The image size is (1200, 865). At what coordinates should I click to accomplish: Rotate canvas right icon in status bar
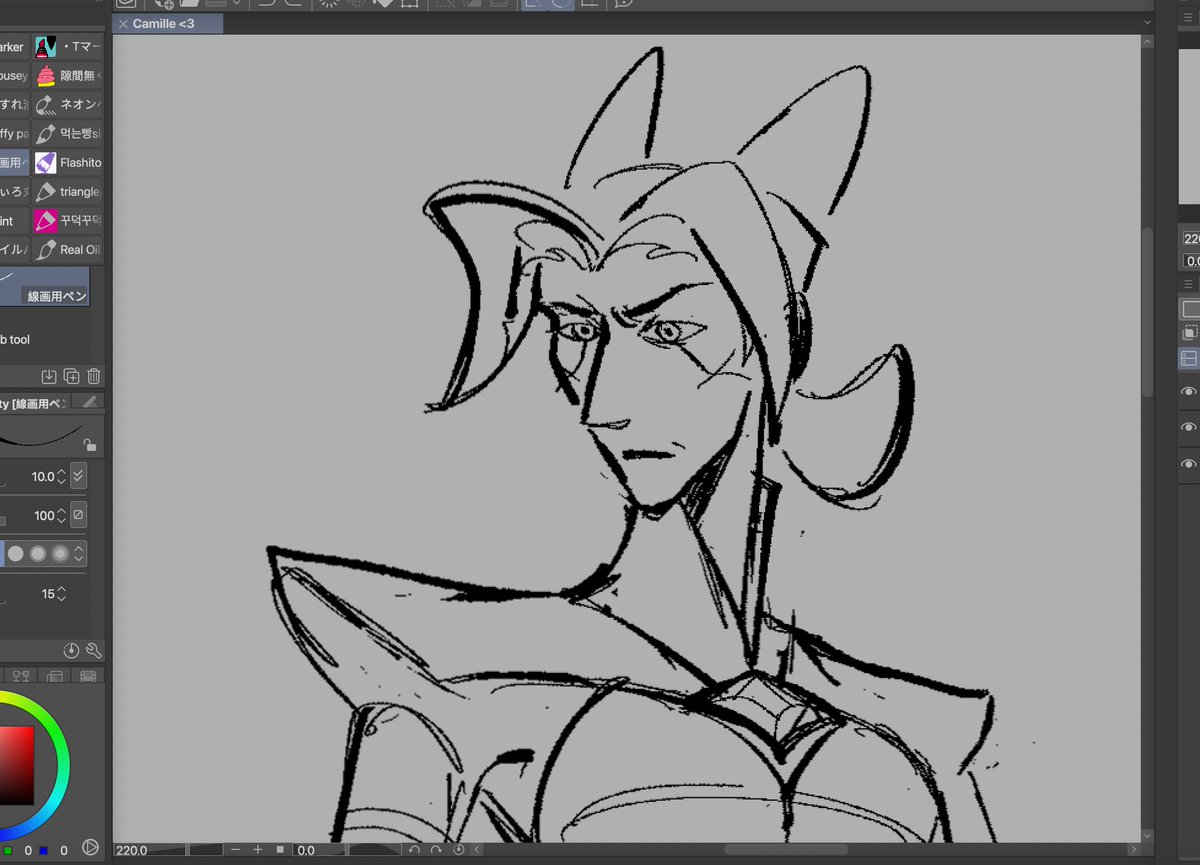pyautogui.click(x=436, y=850)
